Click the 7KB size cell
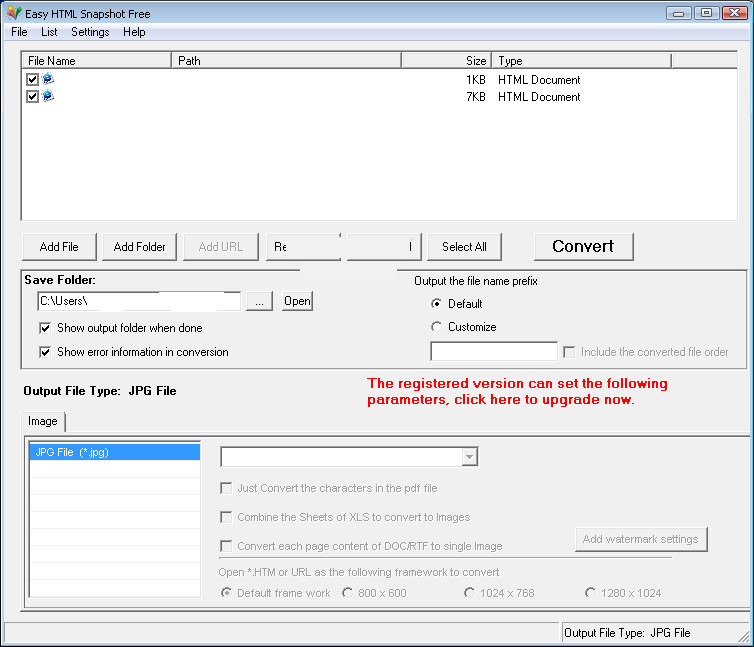Screen dimensions: 754x647 click(476, 97)
